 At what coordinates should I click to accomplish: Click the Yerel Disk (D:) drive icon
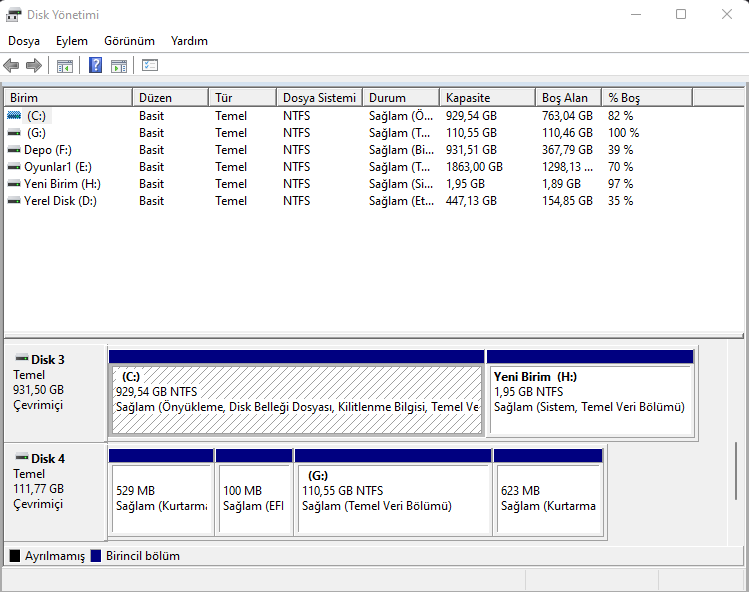click(14, 201)
